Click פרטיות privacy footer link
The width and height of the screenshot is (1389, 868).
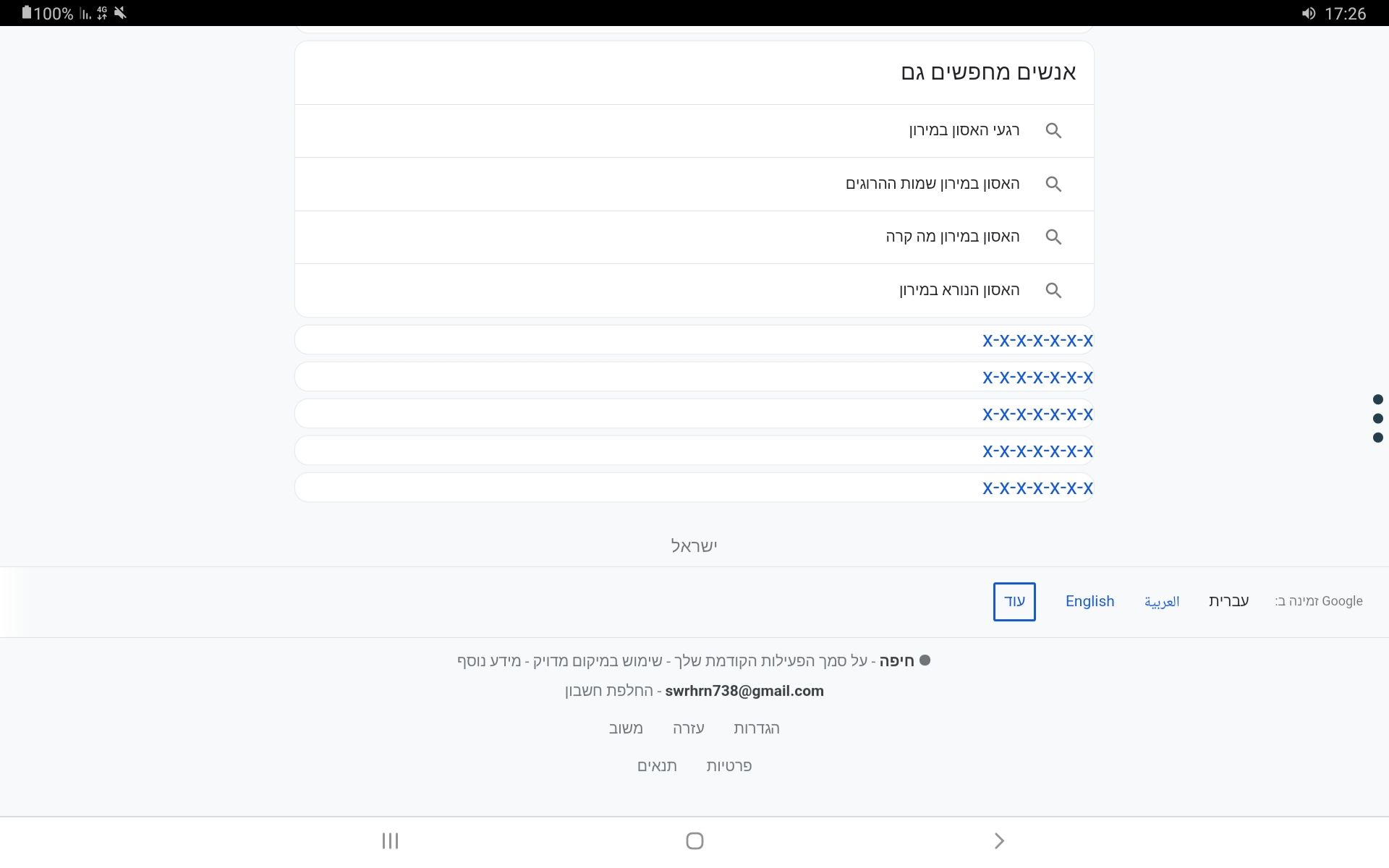729,766
